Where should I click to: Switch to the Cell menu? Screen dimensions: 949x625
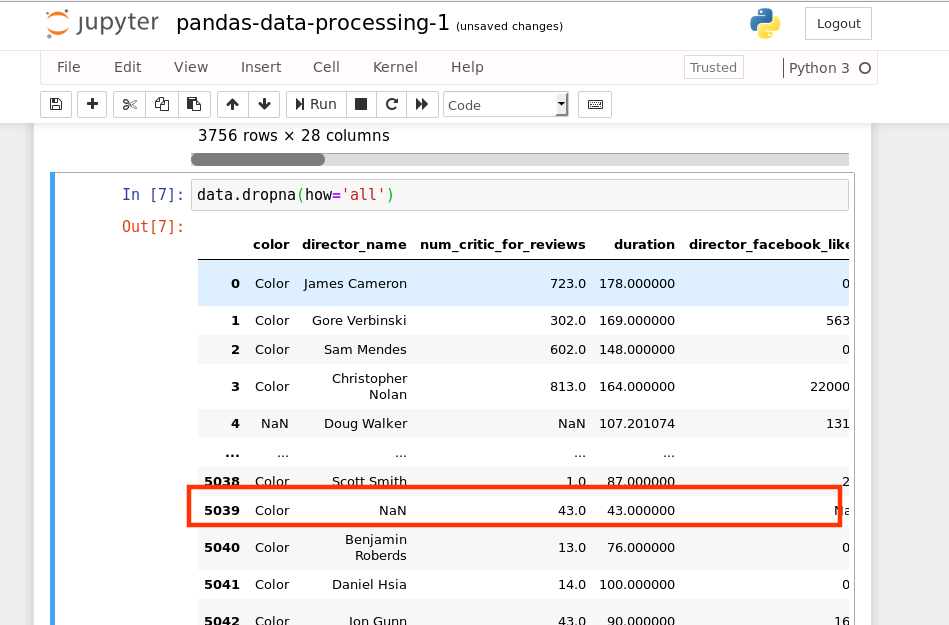coord(326,67)
